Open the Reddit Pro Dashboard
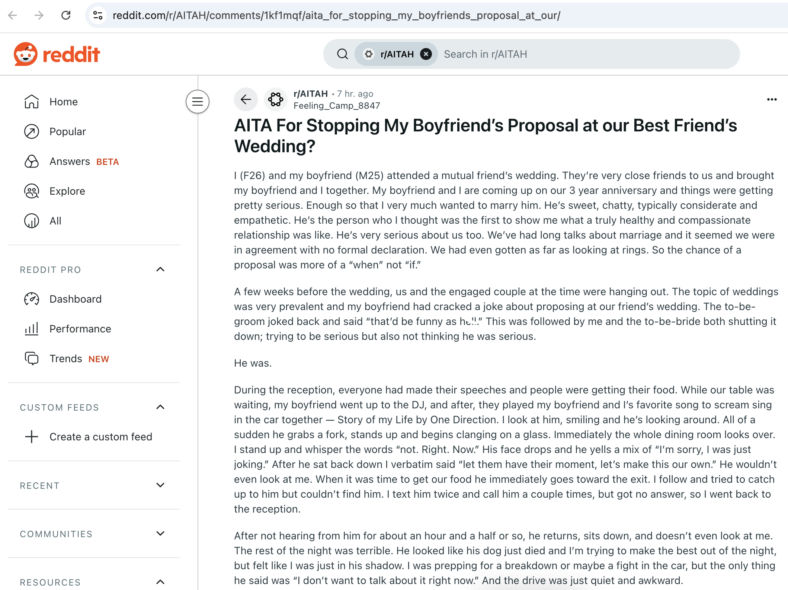Viewport: 788px width, 590px height. tap(93, 299)
